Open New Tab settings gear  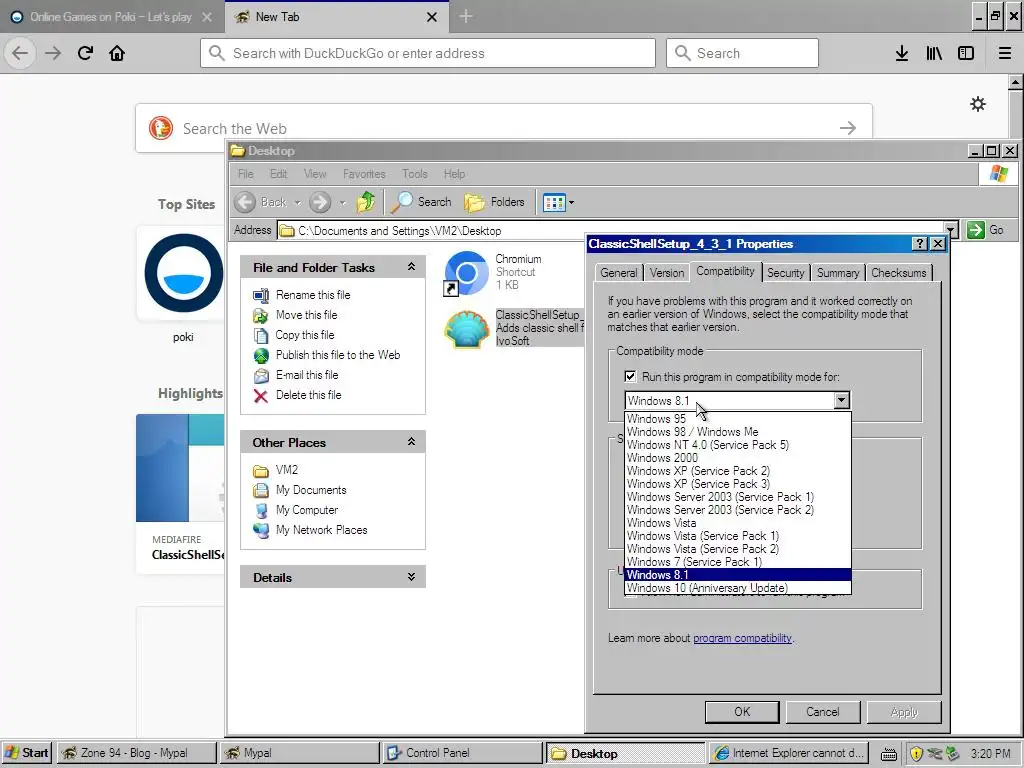(978, 104)
